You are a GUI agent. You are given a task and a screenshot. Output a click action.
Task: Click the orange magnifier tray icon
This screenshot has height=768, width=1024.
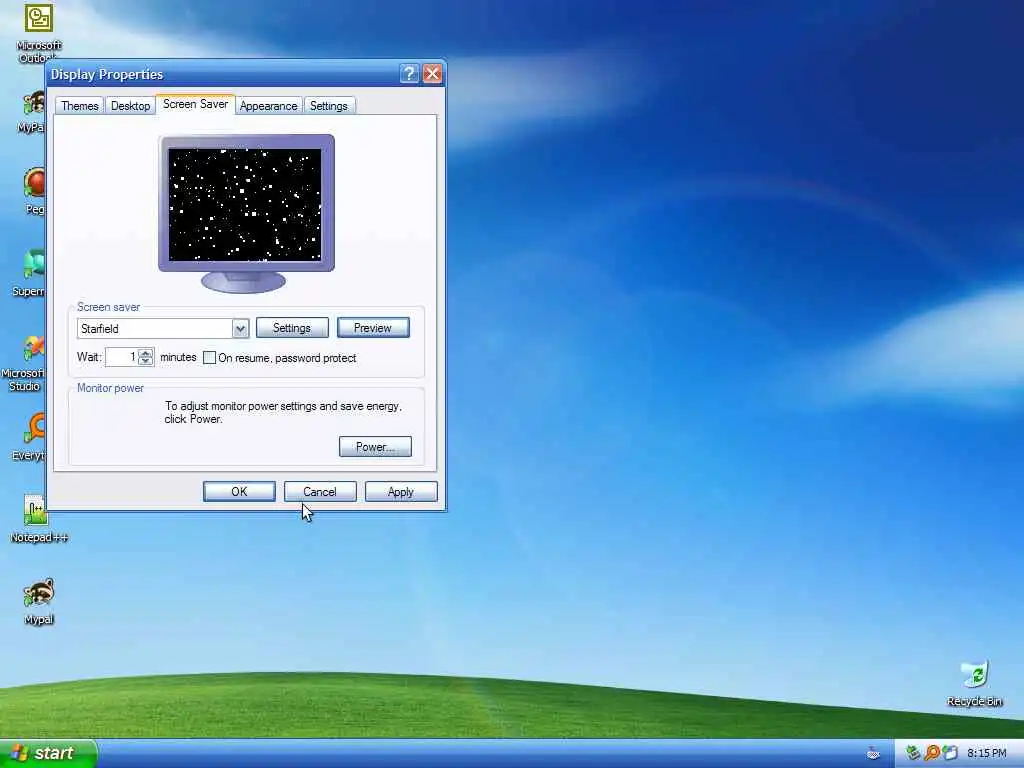click(x=932, y=753)
